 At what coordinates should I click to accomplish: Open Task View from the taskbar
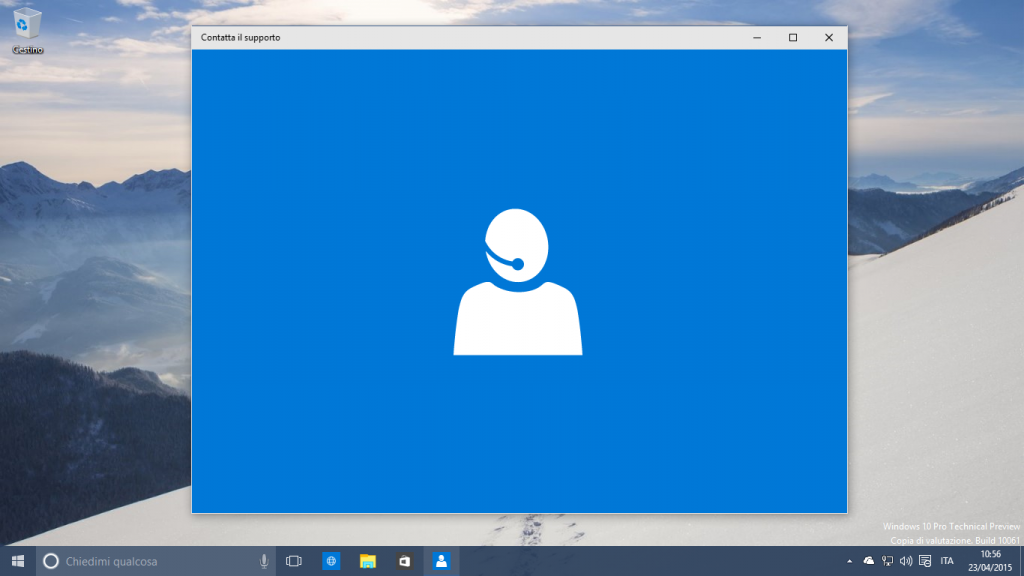click(x=294, y=561)
